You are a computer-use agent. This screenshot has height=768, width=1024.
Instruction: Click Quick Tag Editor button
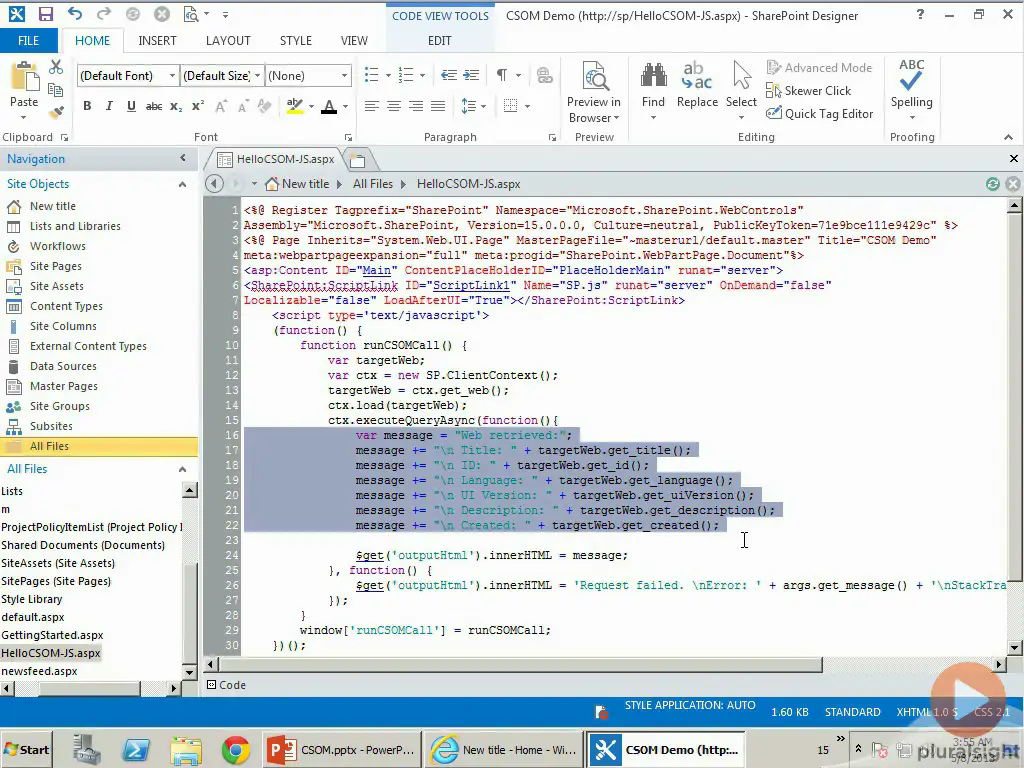click(820, 114)
